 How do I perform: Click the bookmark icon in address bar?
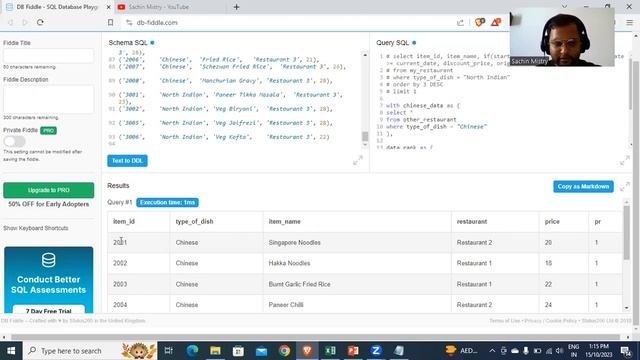click(110, 22)
